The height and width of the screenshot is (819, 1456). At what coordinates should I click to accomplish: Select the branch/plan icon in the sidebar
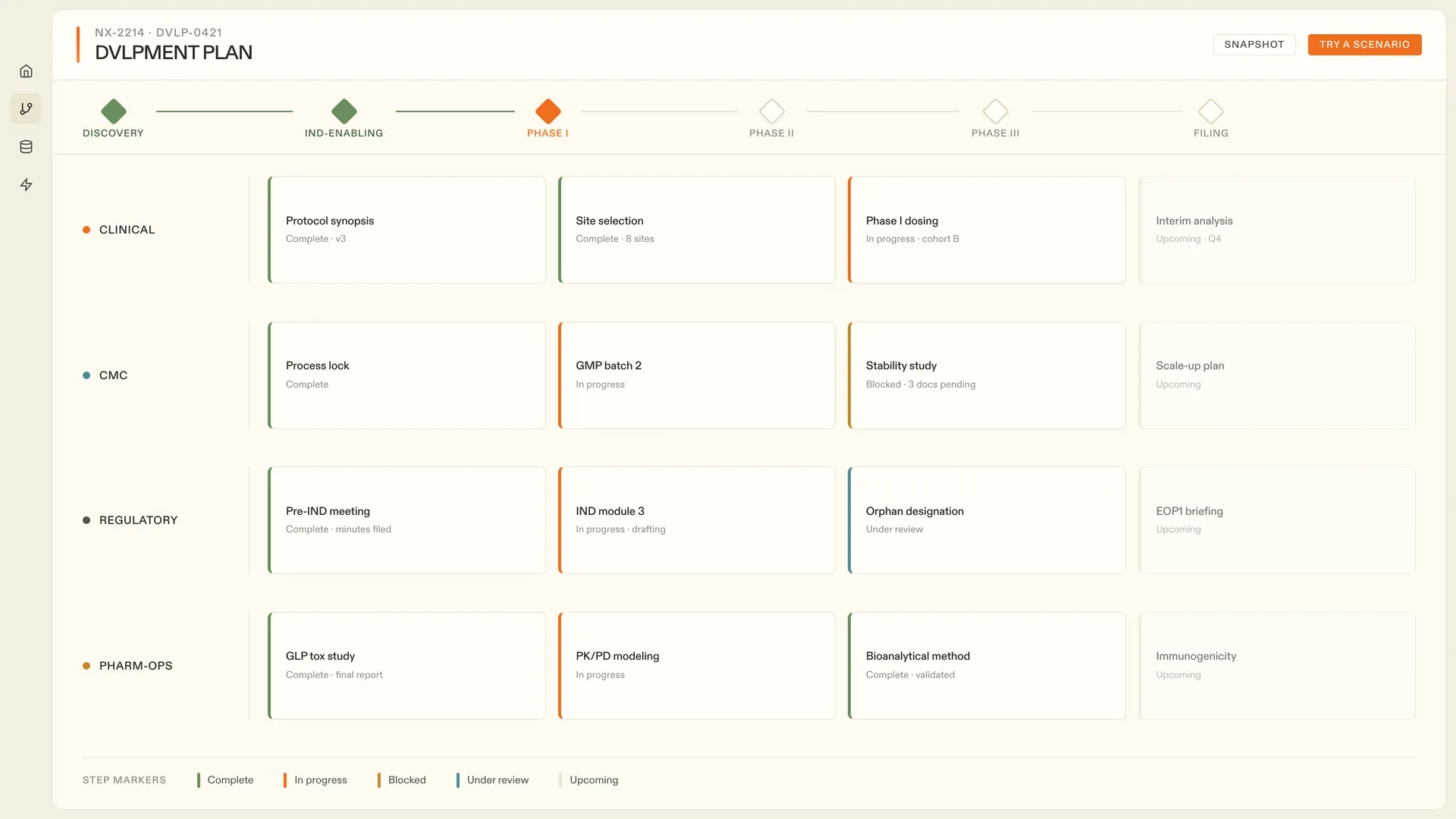click(x=26, y=109)
